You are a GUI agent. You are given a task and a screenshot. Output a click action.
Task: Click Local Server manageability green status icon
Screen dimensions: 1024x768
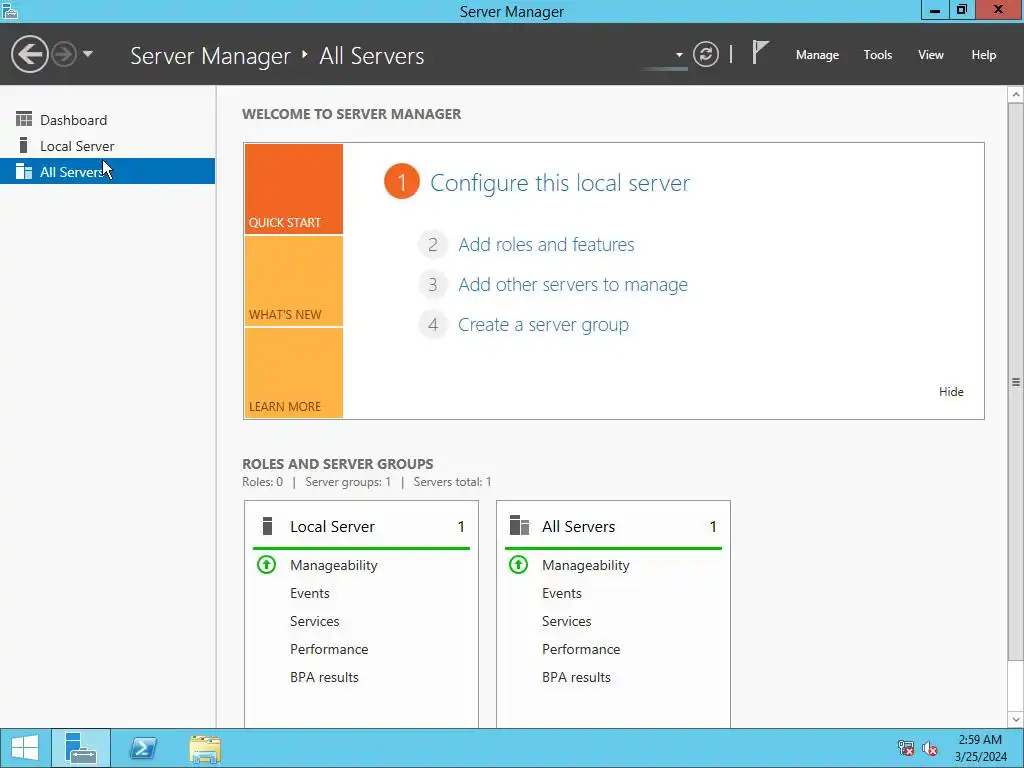(x=266, y=564)
